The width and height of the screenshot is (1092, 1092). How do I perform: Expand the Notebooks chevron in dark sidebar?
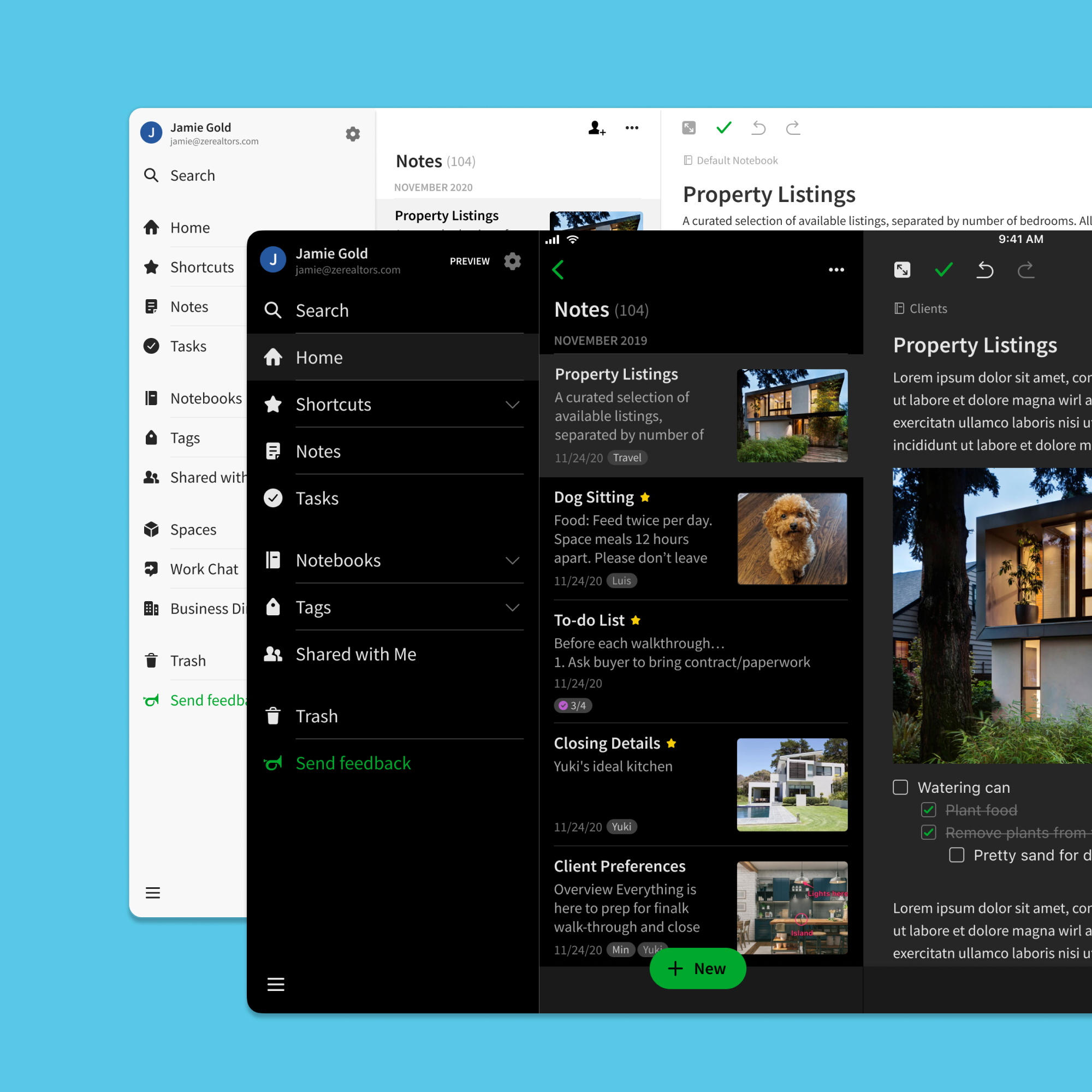[512, 561]
